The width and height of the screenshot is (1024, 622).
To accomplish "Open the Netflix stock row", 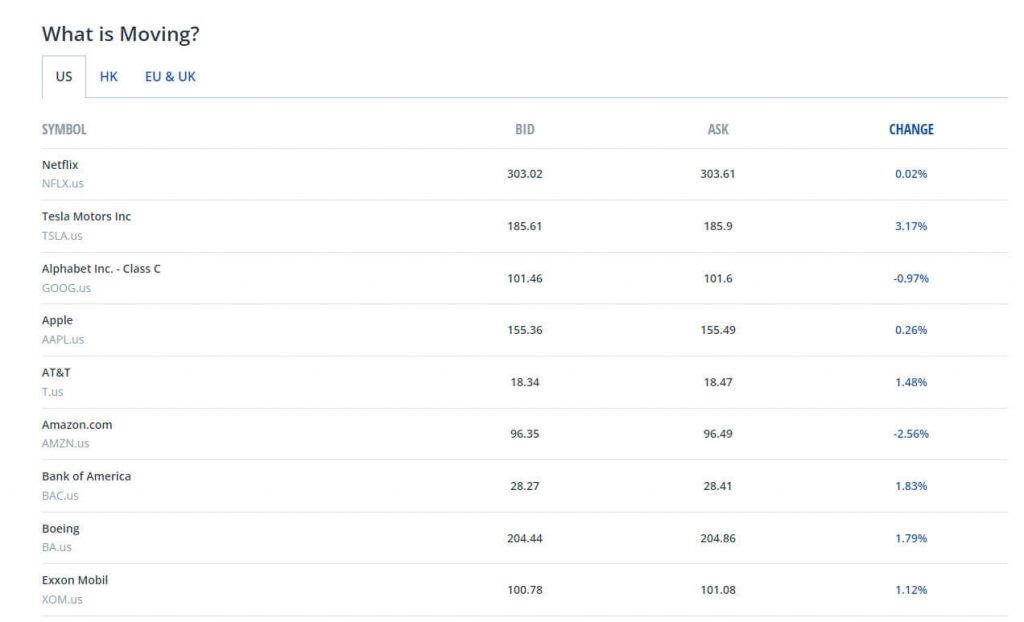I will click(60, 165).
